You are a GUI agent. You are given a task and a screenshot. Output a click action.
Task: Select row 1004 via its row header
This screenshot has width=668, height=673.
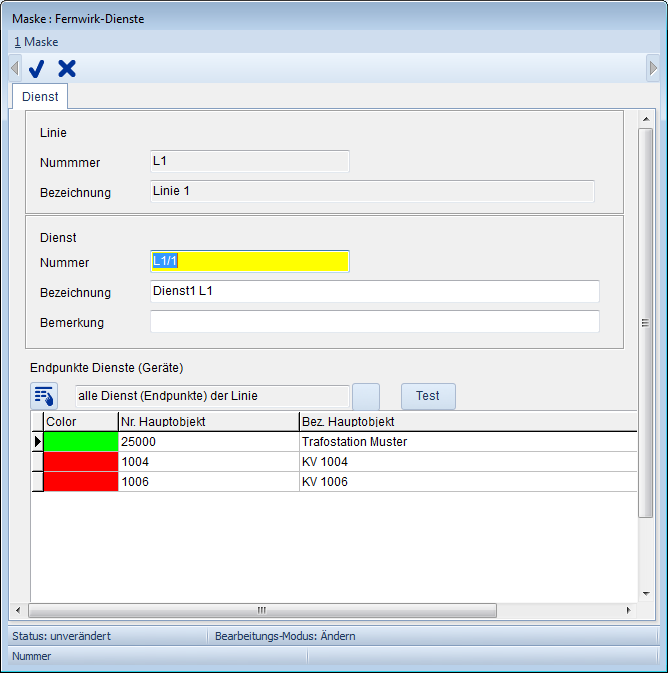click(x=37, y=462)
